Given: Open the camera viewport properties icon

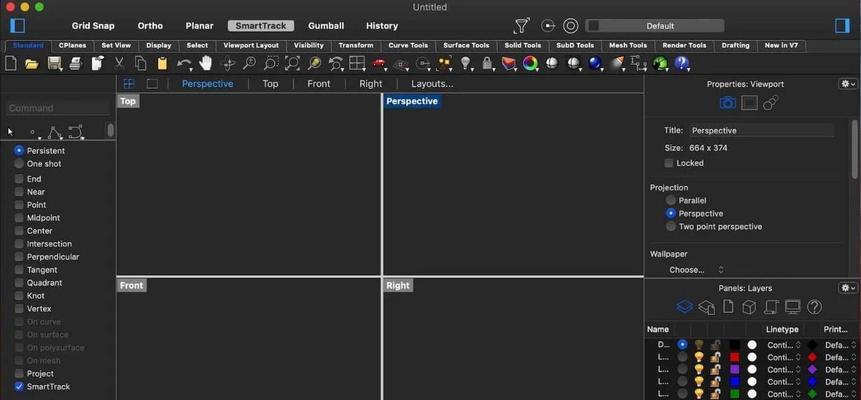Looking at the screenshot, I should [x=728, y=103].
